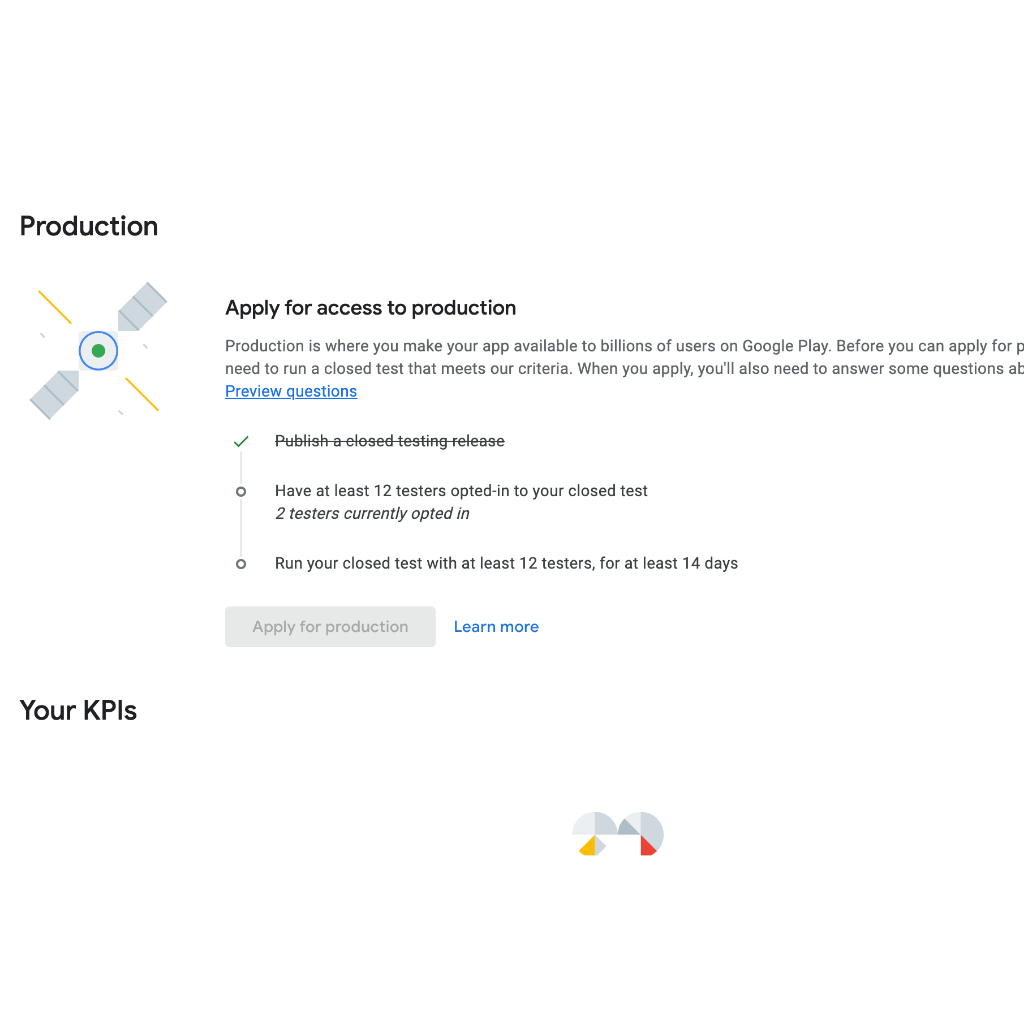Click the yellow streak above the satellite's left side

point(55,307)
